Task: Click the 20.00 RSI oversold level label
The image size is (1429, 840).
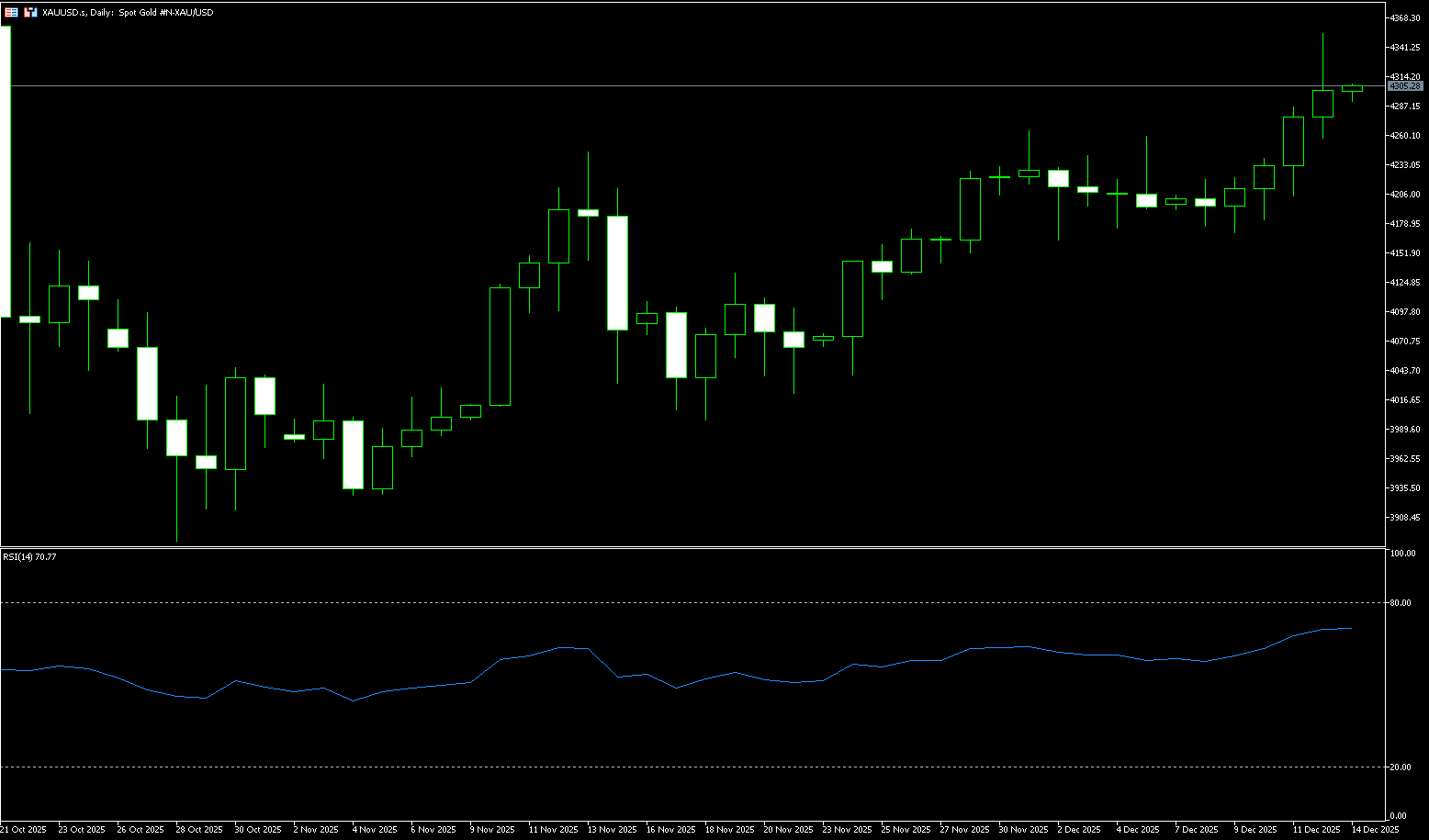Action: tap(1401, 767)
